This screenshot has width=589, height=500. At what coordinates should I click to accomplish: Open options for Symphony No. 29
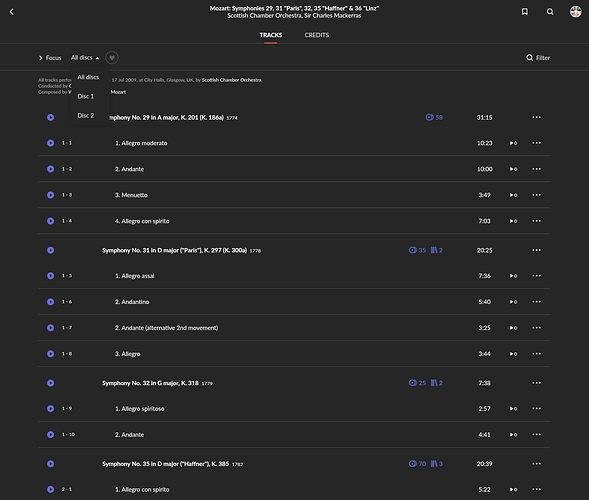pyautogui.click(x=536, y=117)
